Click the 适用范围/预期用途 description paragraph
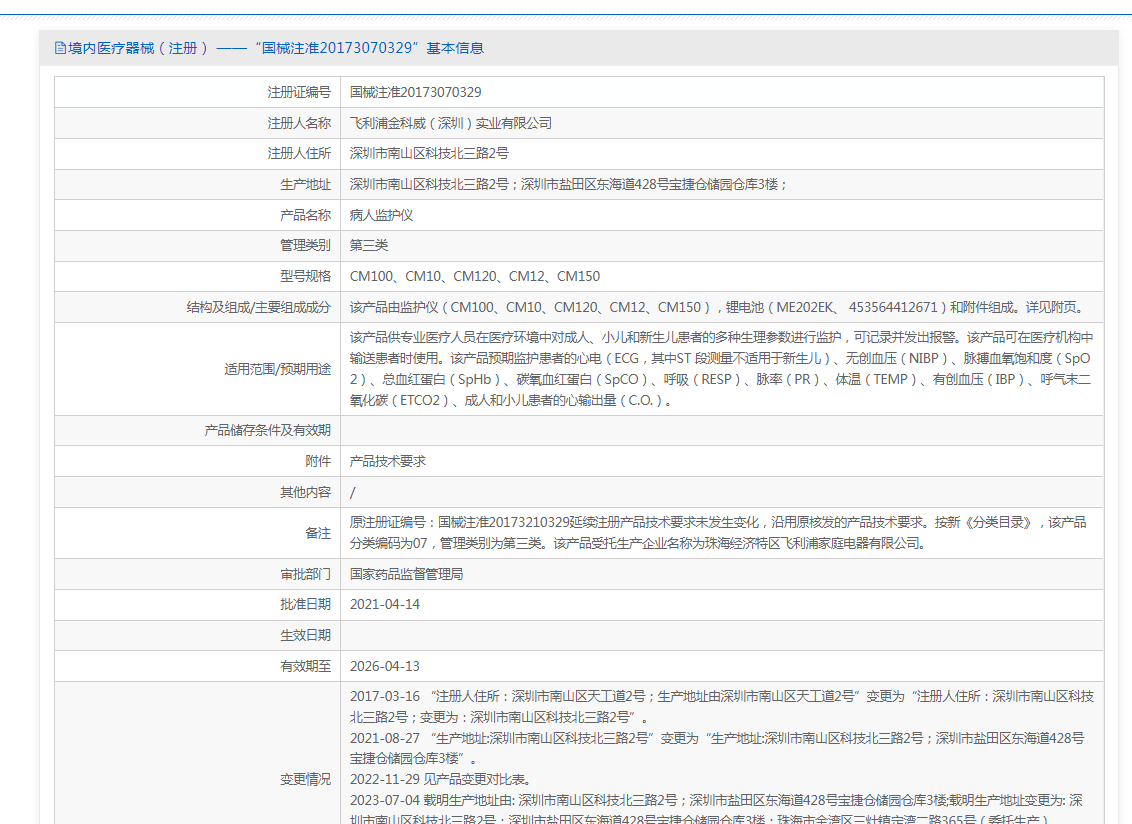Viewport: 1132px width, 824px height. pos(720,369)
